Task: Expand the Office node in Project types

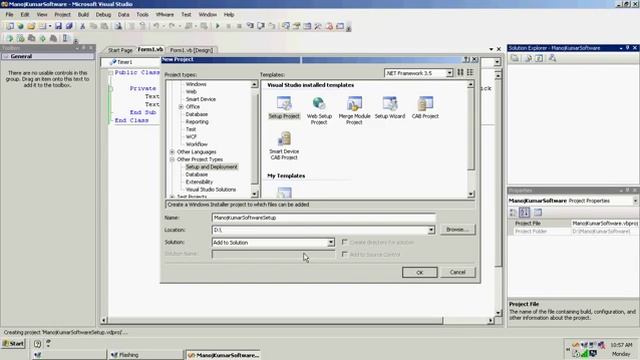Action: [181, 107]
